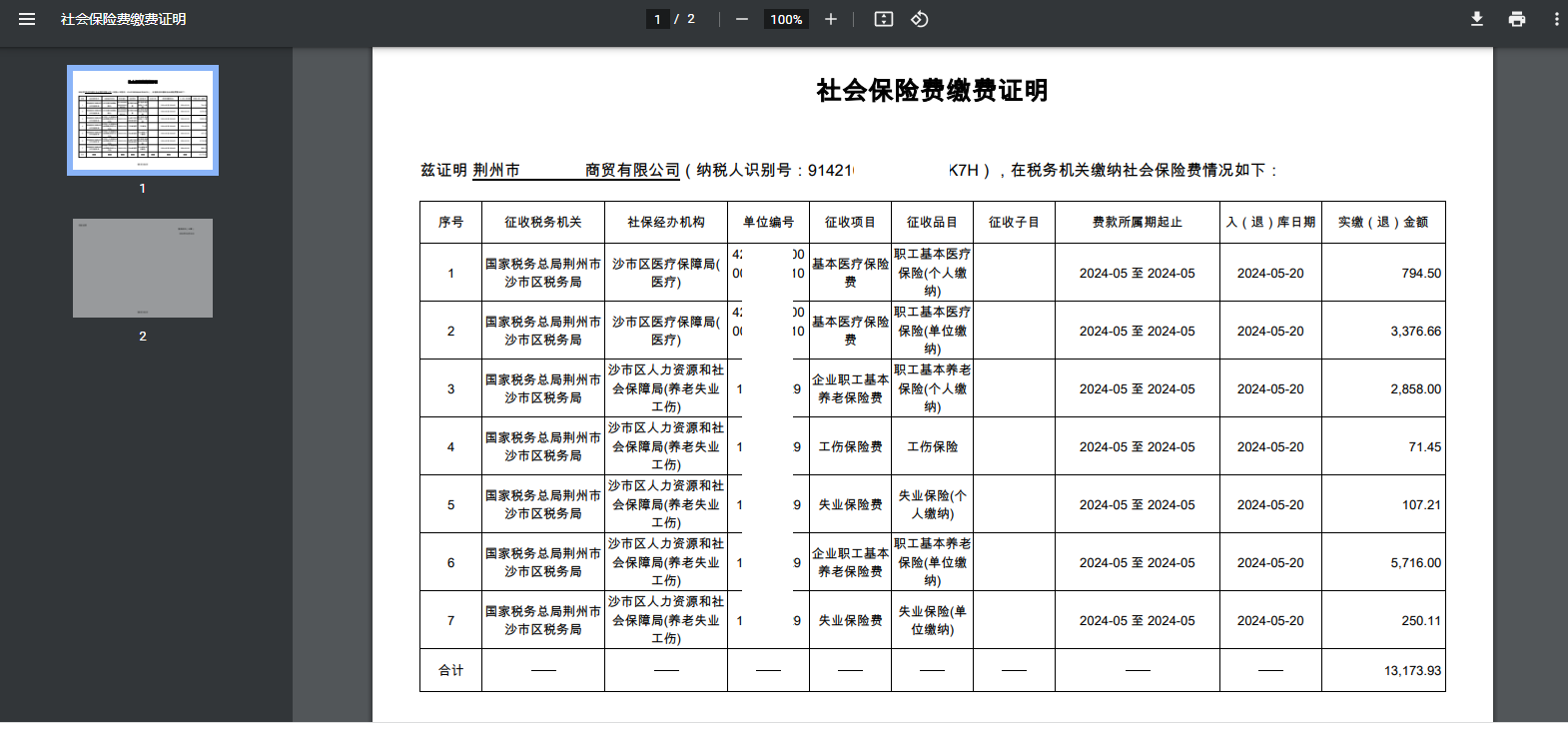Viewport: 1568px width, 729px height.
Task: Click the fit to page icon
Action: click(x=884, y=19)
